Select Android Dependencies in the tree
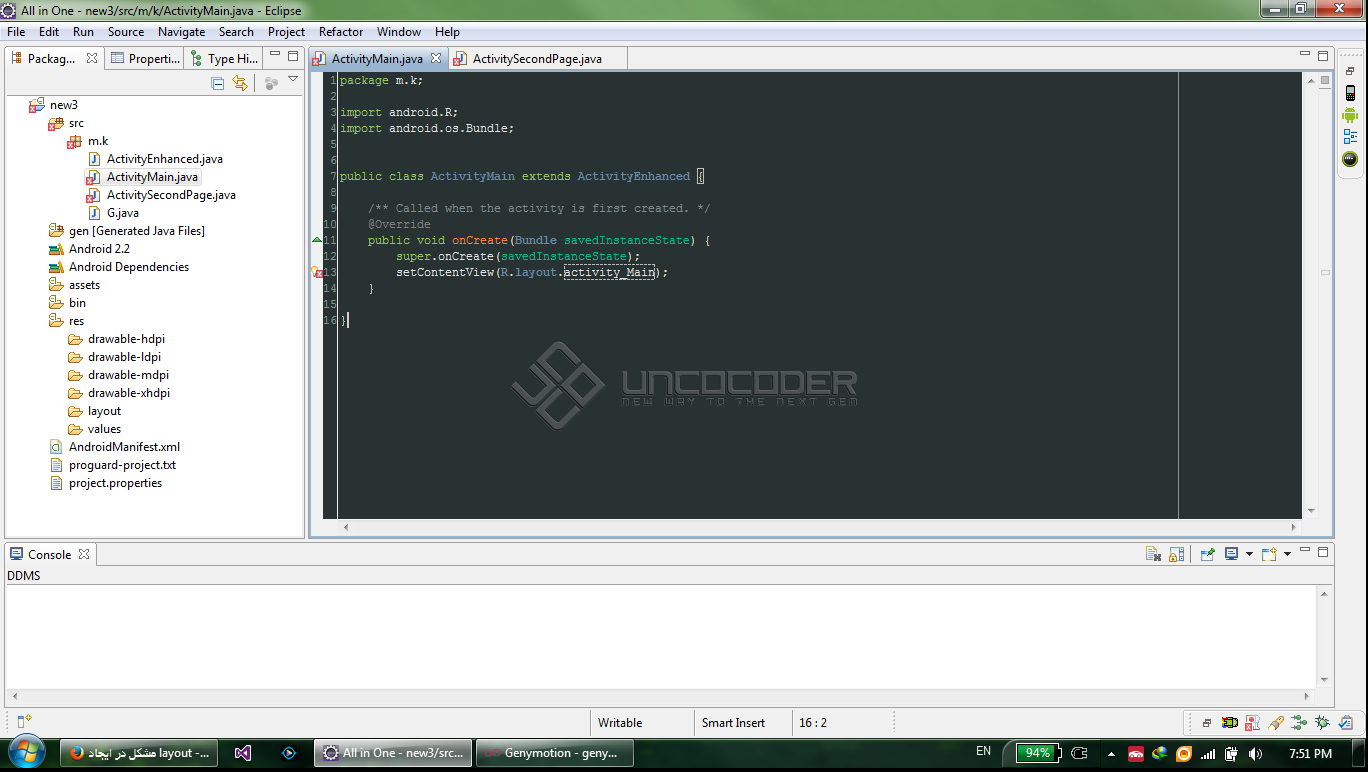The height and width of the screenshot is (772, 1368). [119, 267]
